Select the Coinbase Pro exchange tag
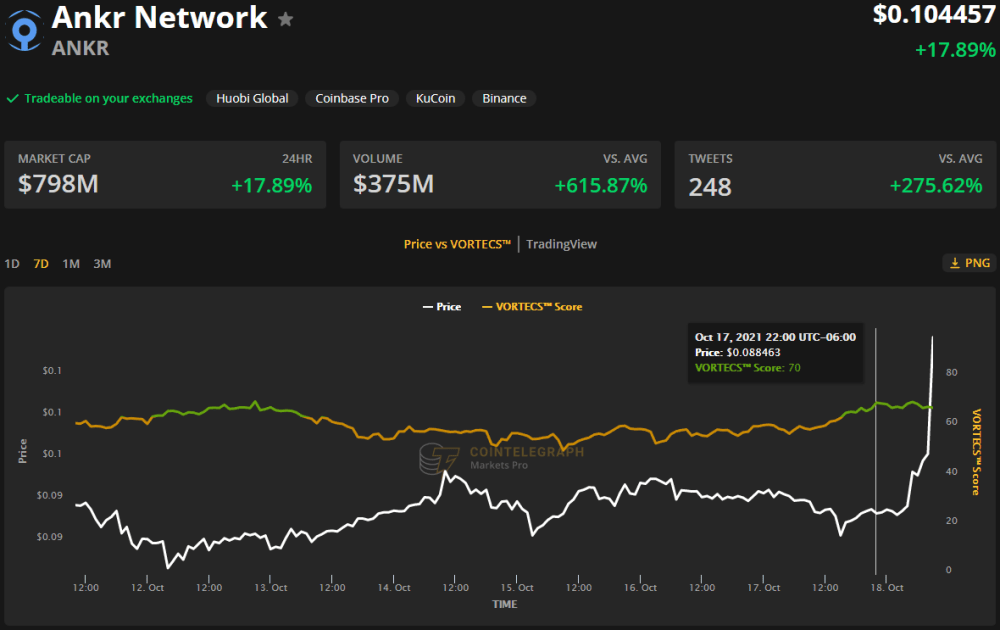This screenshot has width=1000, height=630. coord(352,98)
